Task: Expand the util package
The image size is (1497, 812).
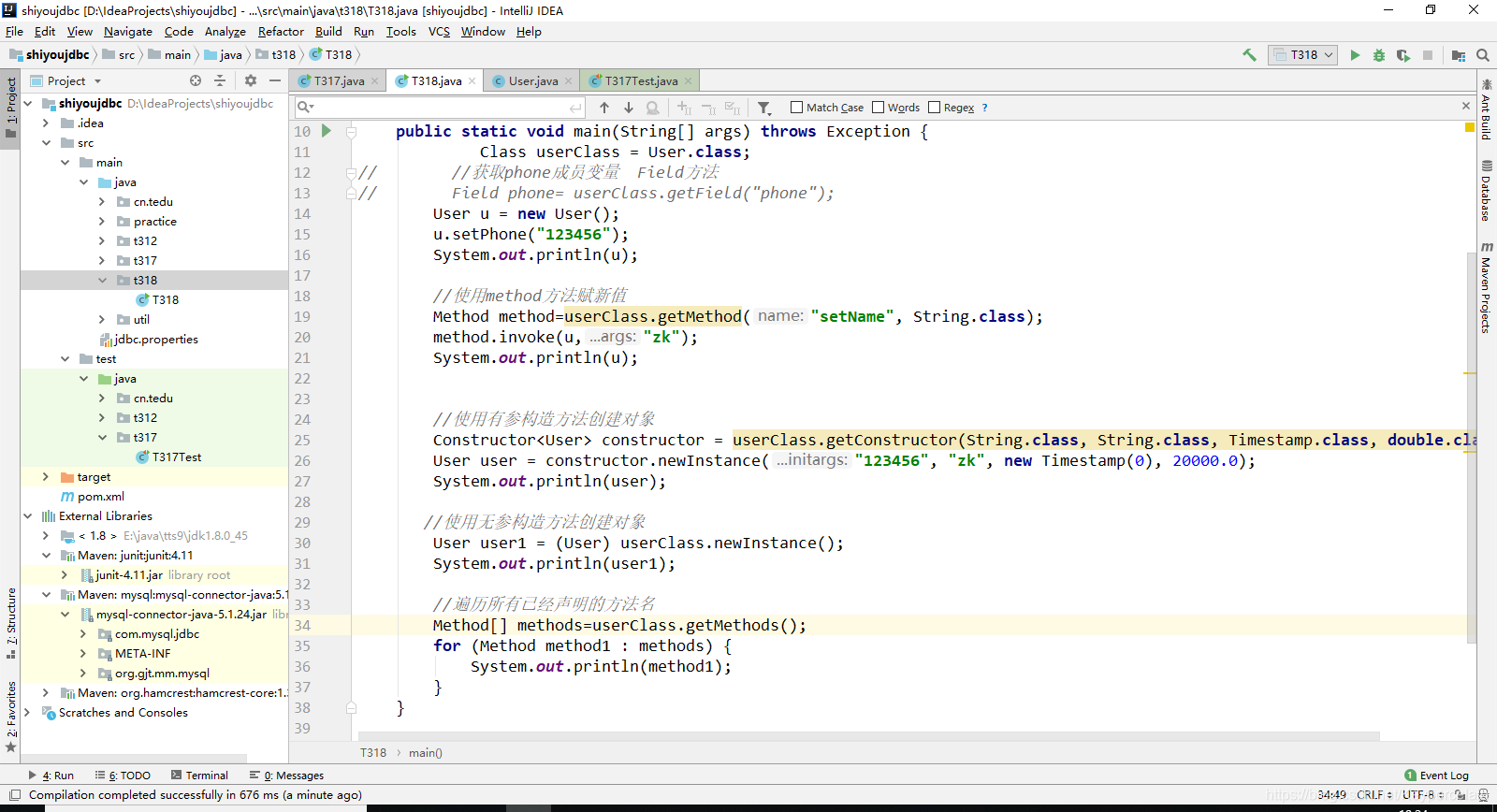Action: (102, 320)
